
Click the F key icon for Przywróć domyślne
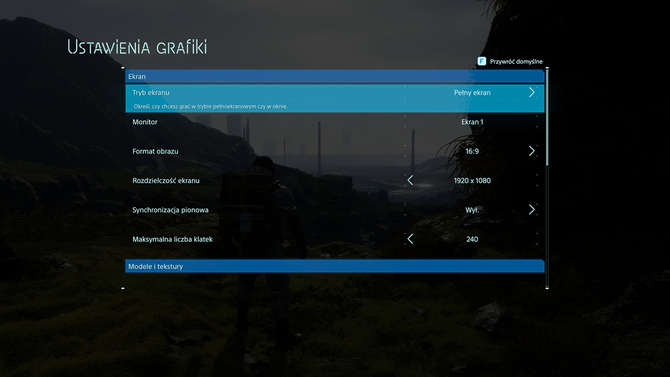tap(482, 61)
